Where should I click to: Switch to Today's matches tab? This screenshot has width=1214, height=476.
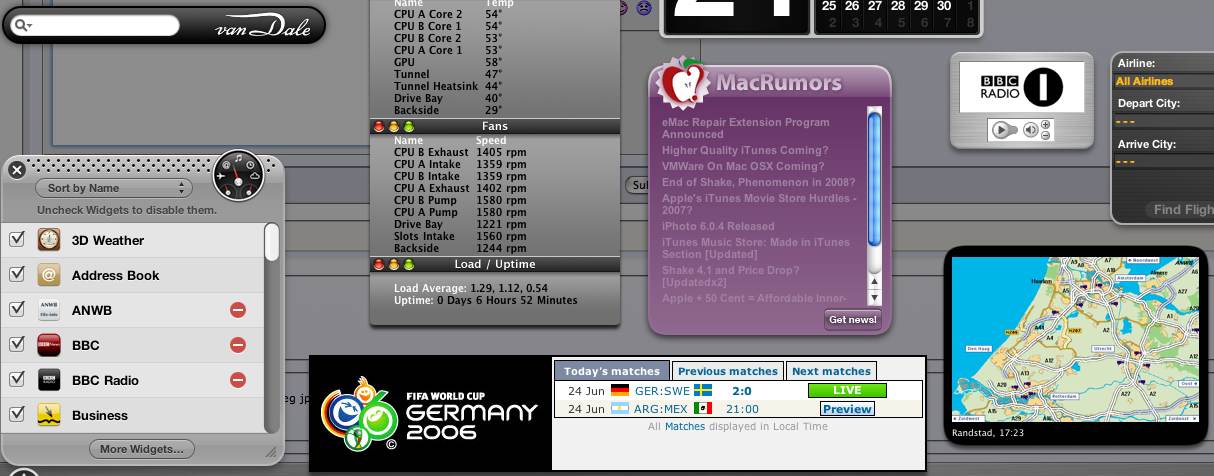[612, 371]
